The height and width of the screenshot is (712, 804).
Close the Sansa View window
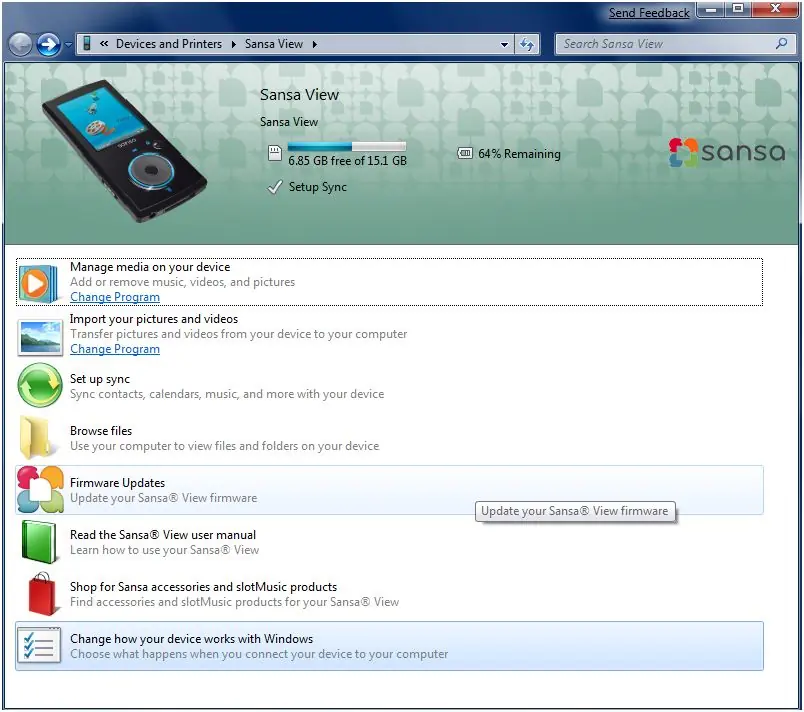click(774, 9)
